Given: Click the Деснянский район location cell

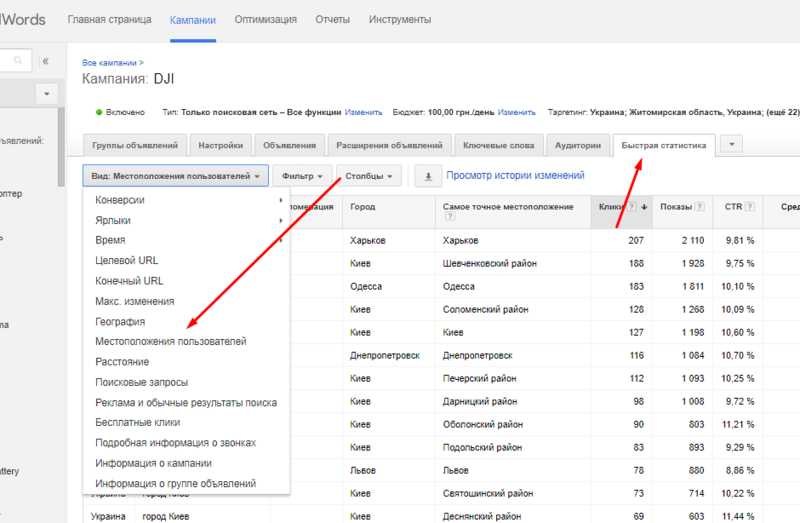Looking at the screenshot, I should coord(482,516).
